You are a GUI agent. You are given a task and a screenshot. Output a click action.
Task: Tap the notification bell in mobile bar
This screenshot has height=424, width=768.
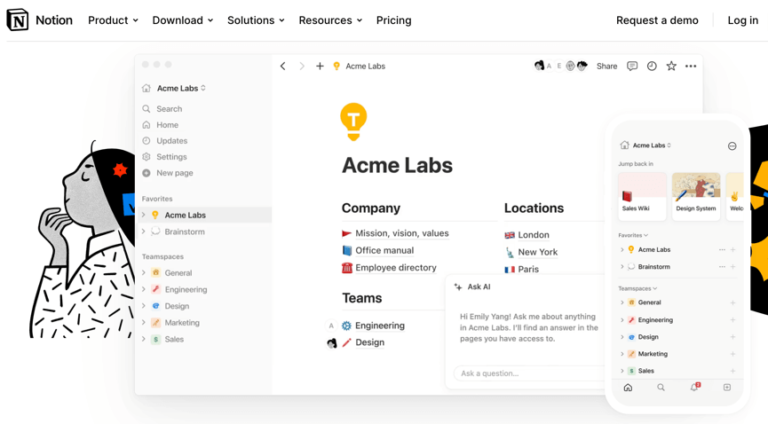coord(694,387)
